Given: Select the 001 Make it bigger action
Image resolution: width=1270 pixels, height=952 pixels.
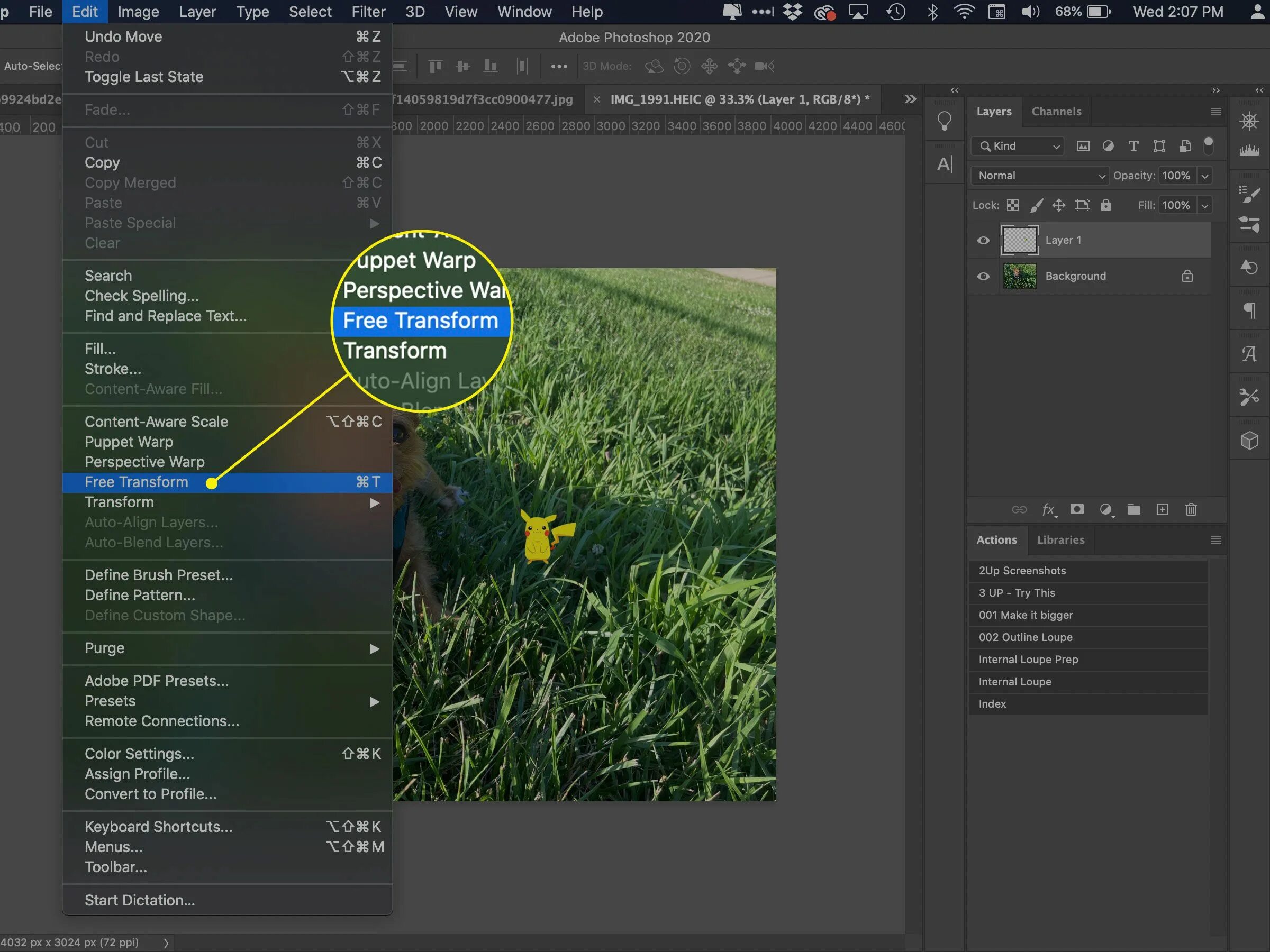Looking at the screenshot, I should point(1026,615).
